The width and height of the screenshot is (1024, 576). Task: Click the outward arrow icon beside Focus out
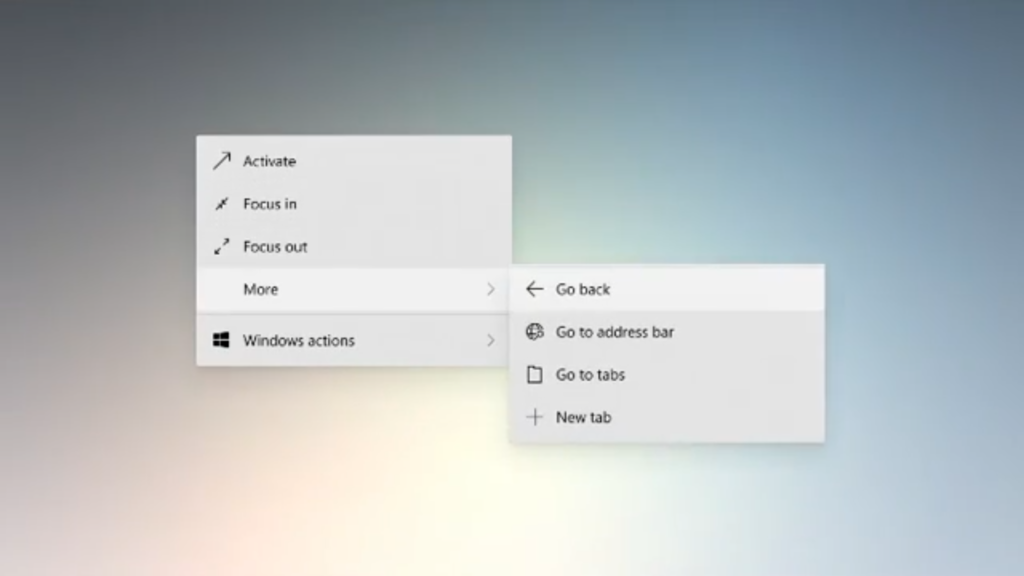(x=221, y=246)
